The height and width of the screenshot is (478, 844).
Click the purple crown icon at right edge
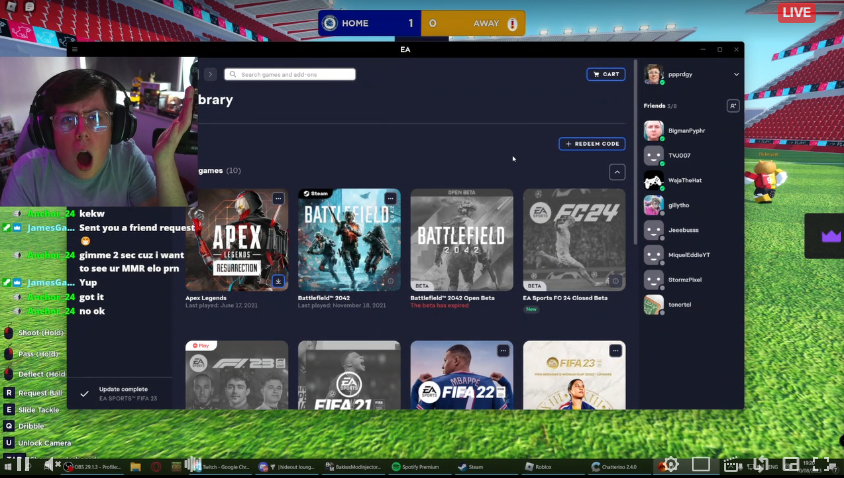(x=831, y=236)
